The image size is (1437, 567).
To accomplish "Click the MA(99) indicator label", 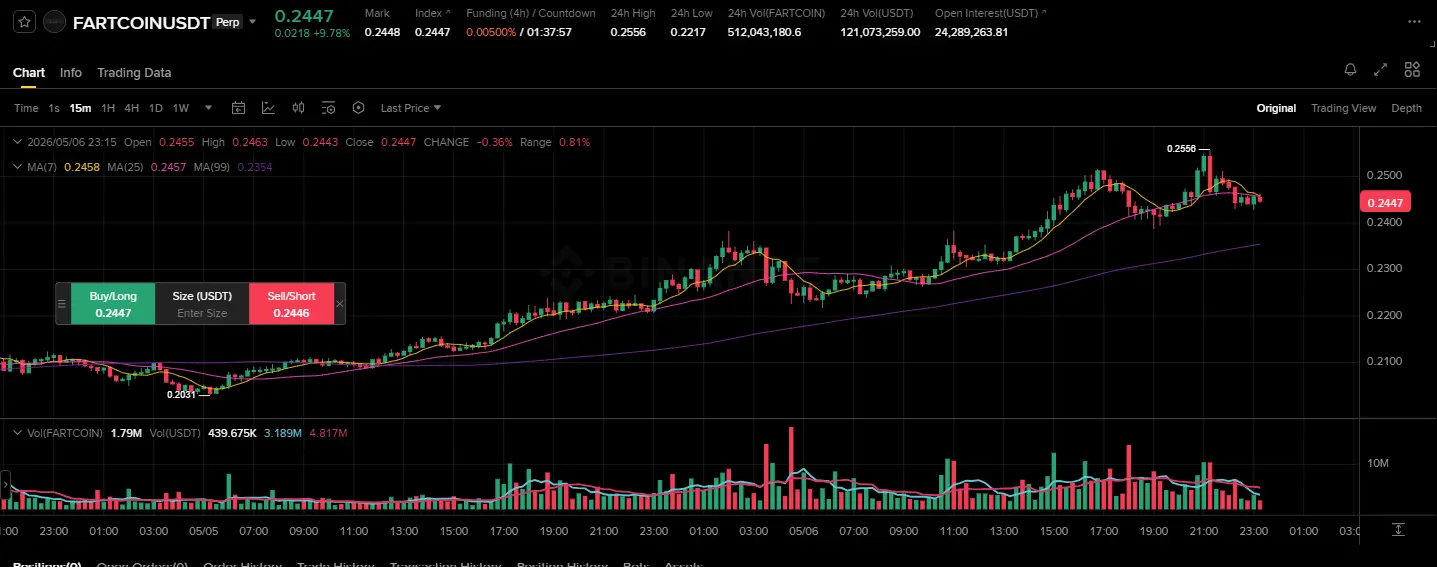I will click(x=213, y=166).
